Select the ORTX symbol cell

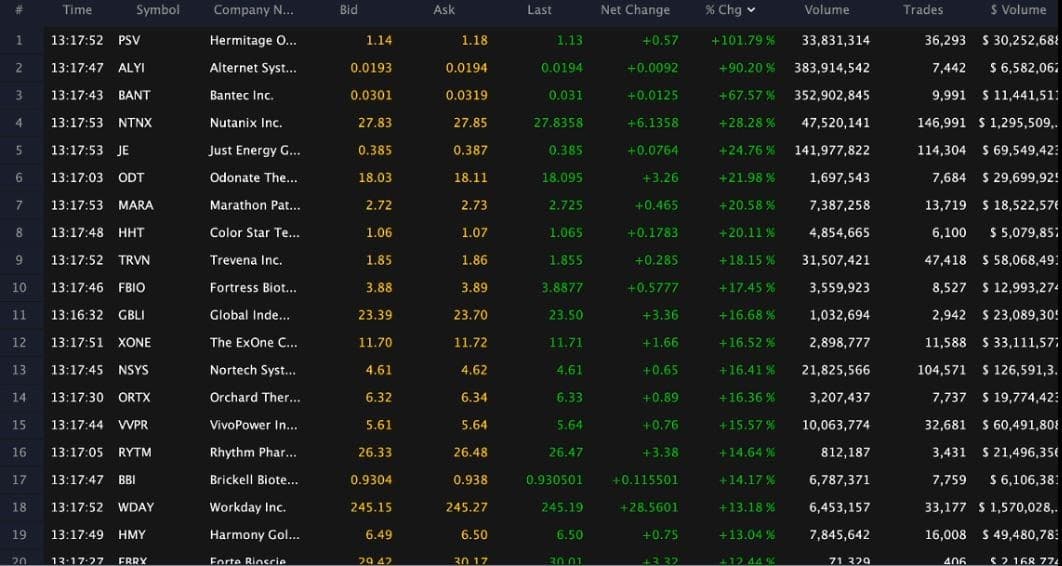coord(134,397)
